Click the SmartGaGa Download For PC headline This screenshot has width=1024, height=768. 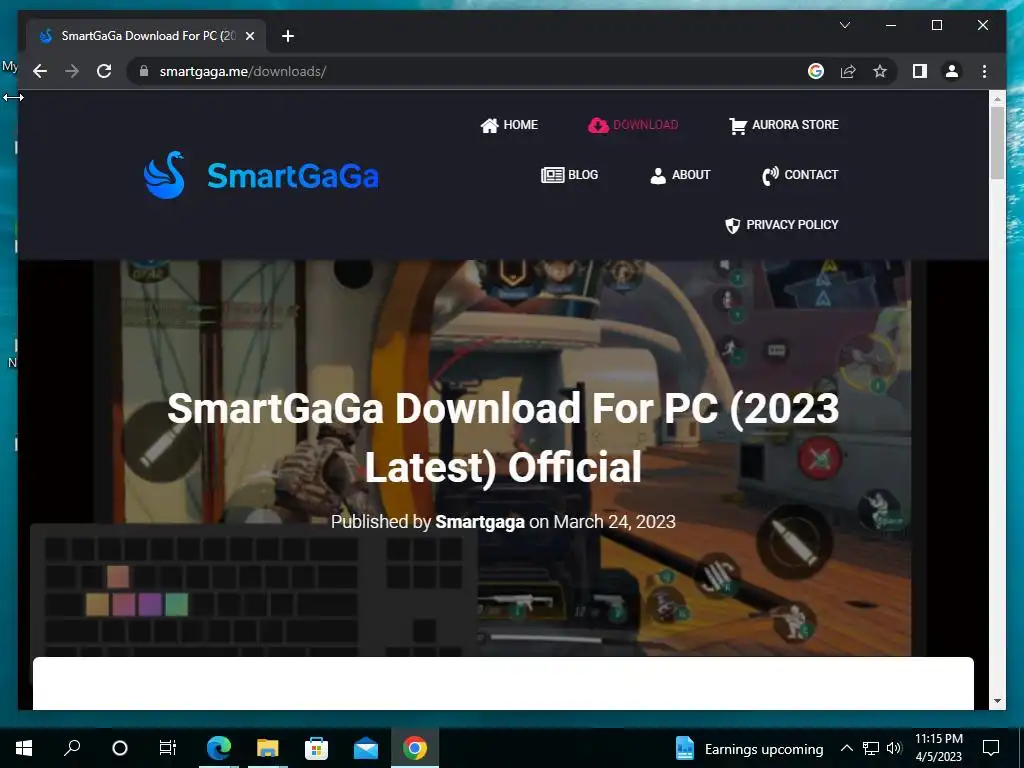tap(503, 437)
